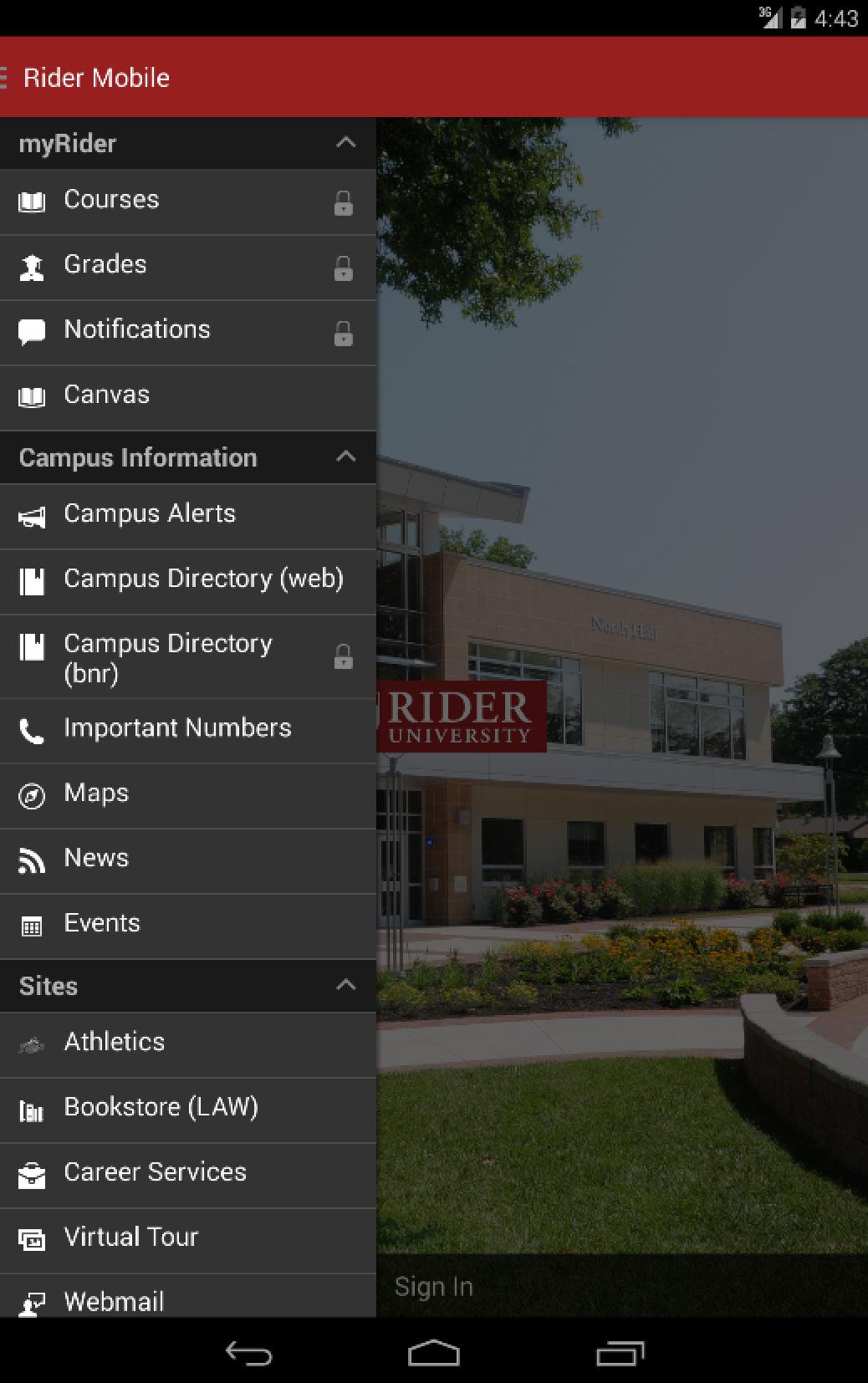Tap the Important Numbers phone icon

(x=32, y=732)
